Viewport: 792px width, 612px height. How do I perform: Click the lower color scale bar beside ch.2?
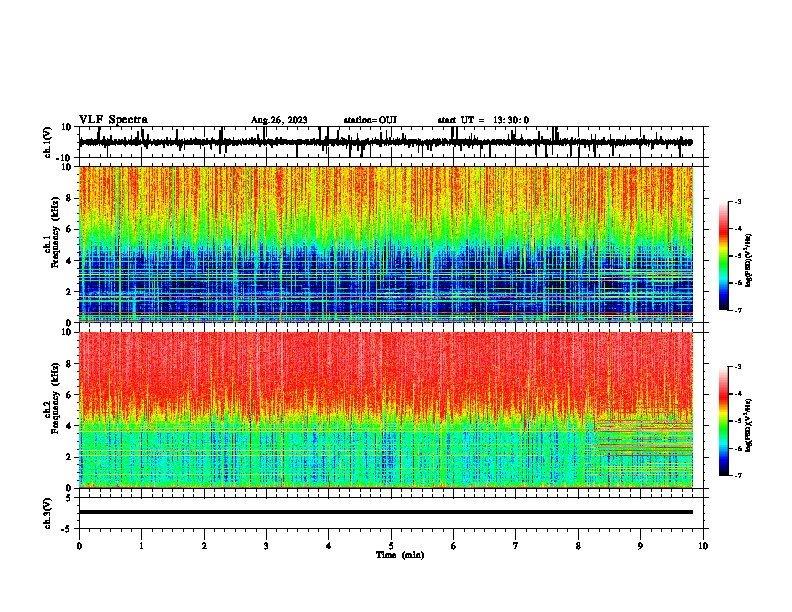724,421
